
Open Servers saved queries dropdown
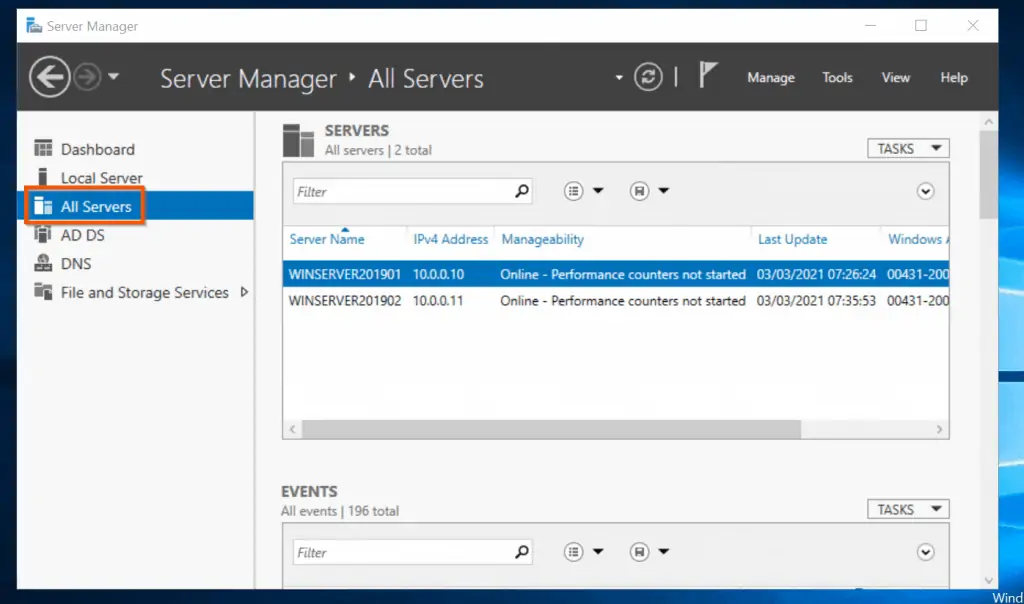point(649,191)
